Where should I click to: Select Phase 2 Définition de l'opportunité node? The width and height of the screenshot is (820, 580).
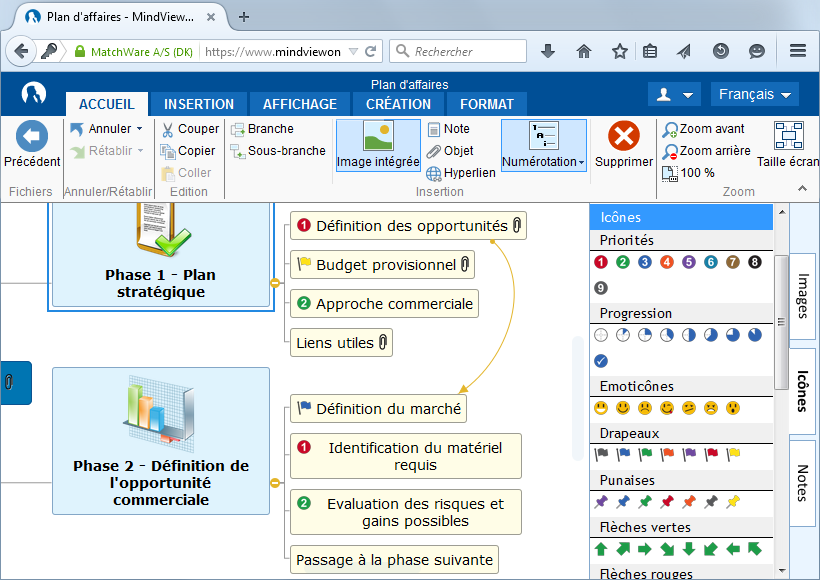(161, 441)
